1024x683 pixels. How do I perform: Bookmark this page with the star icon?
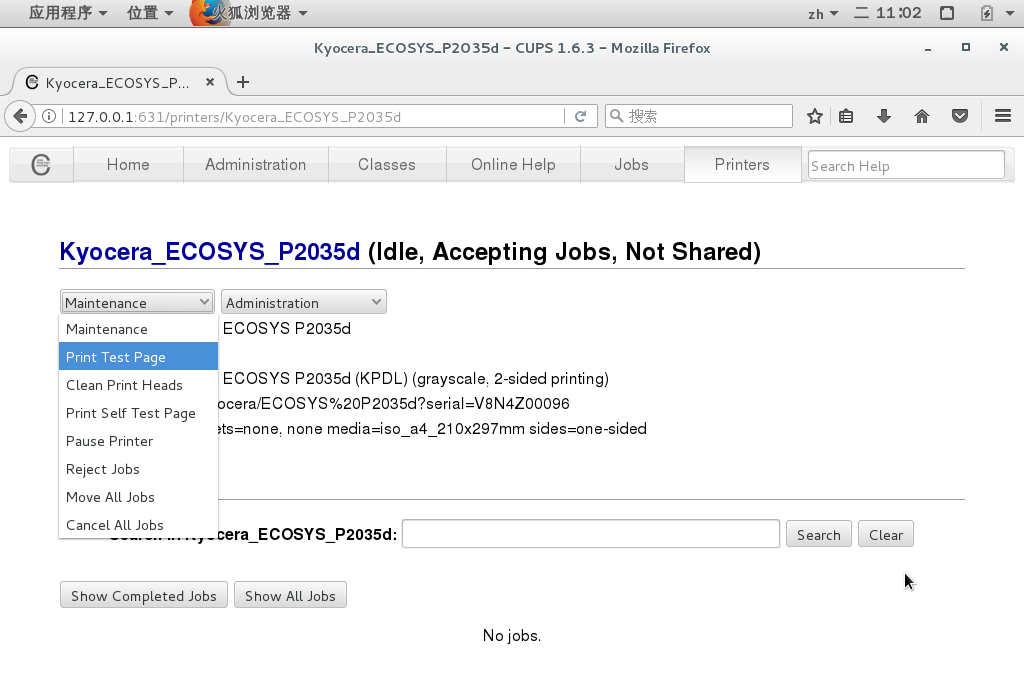click(815, 116)
